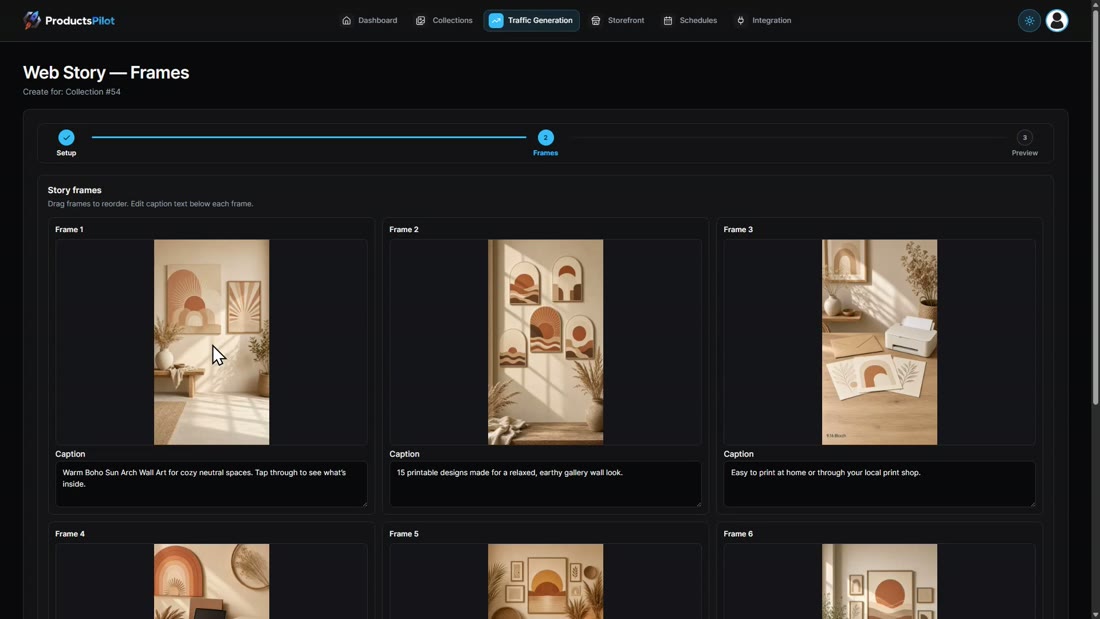The height and width of the screenshot is (619, 1100).
Task: Select the Frame 3 image thumbnail
Action: click(879, 342)
